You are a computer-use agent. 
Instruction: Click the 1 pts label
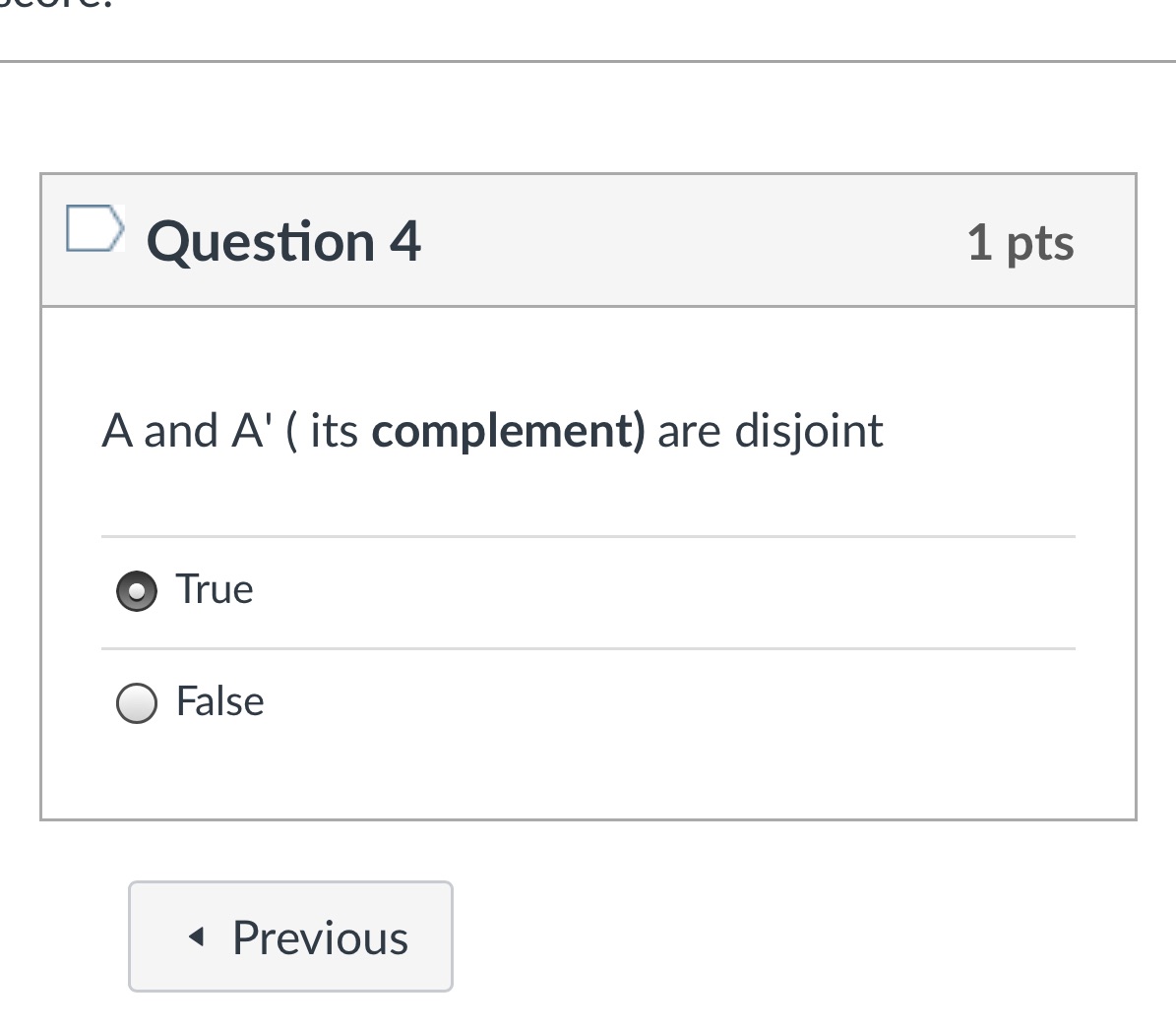coord(1022,243)
